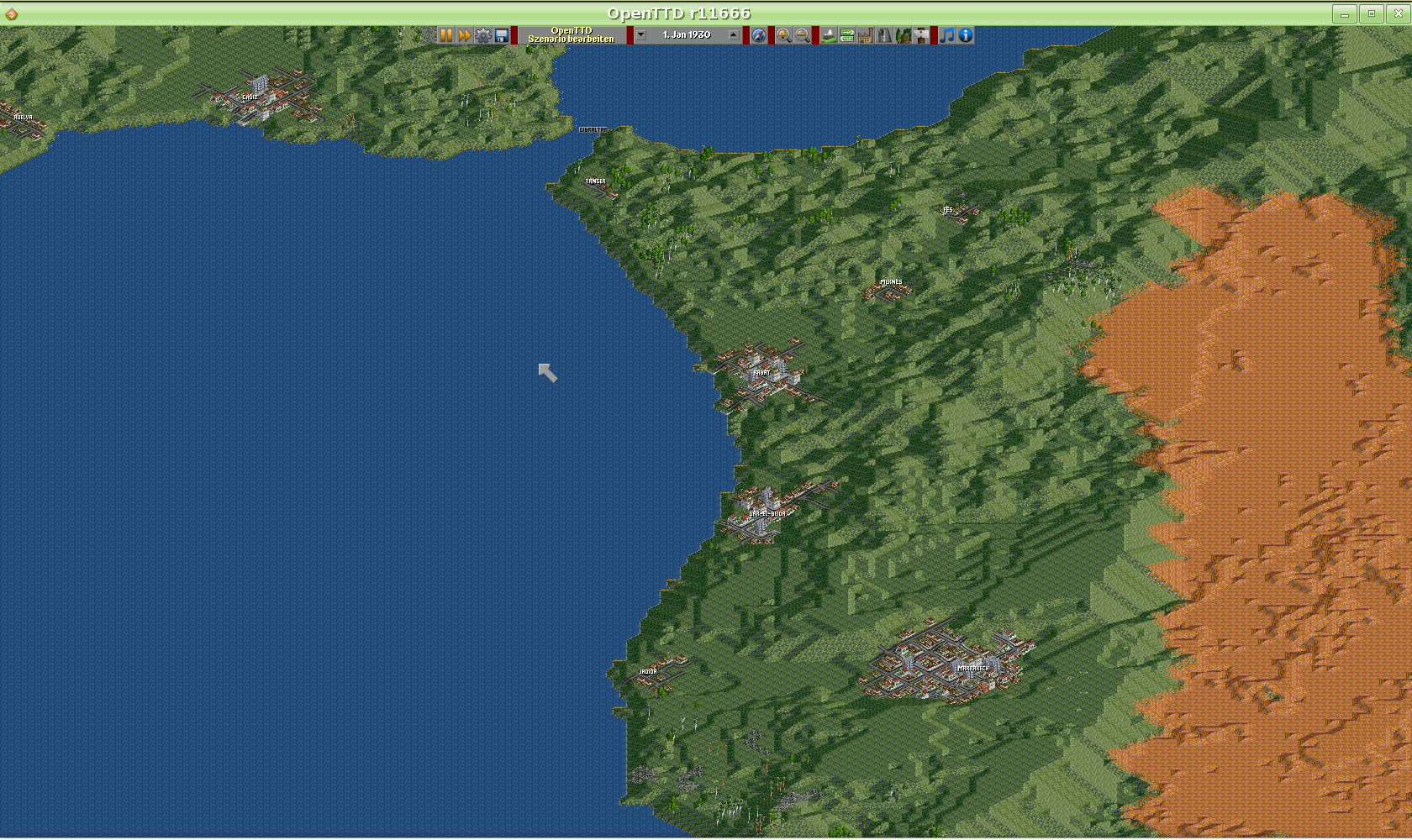Pause the game with the pause icon
This screenshot has width=1412, height=840.
coord(446,35)
